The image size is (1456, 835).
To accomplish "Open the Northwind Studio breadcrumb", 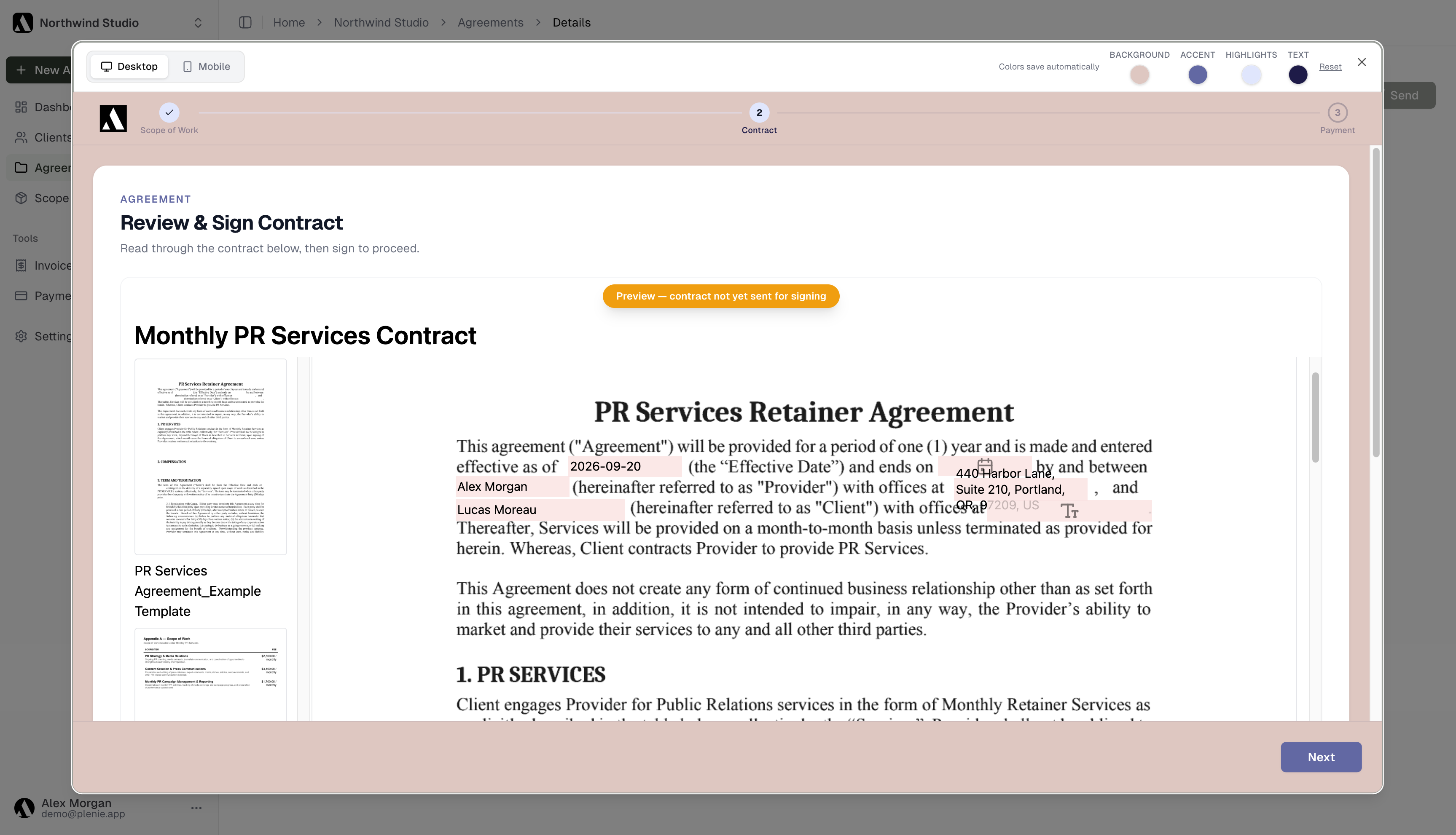I will 381,22.
